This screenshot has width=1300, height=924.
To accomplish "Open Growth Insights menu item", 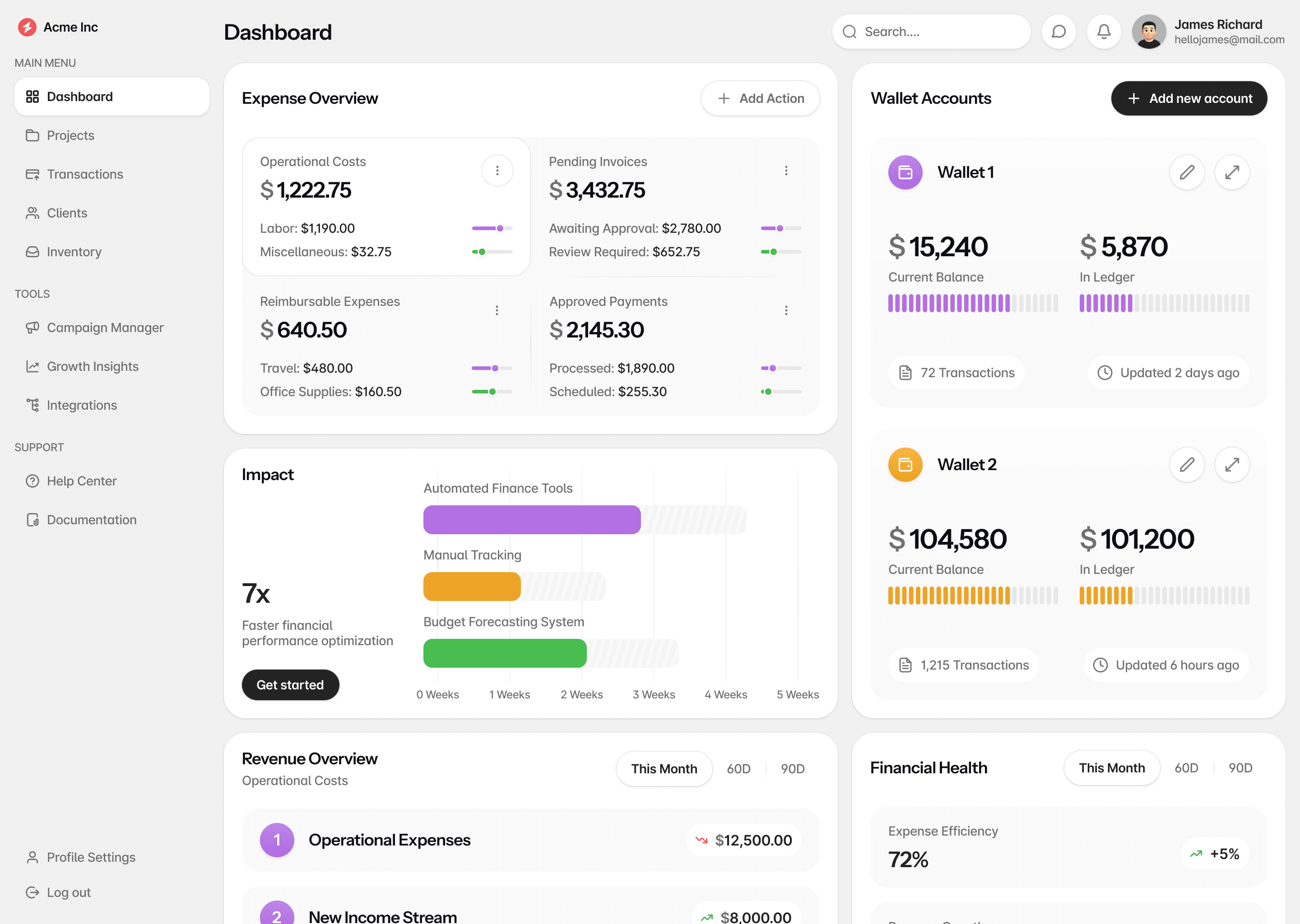I will (x=92, y=366).
